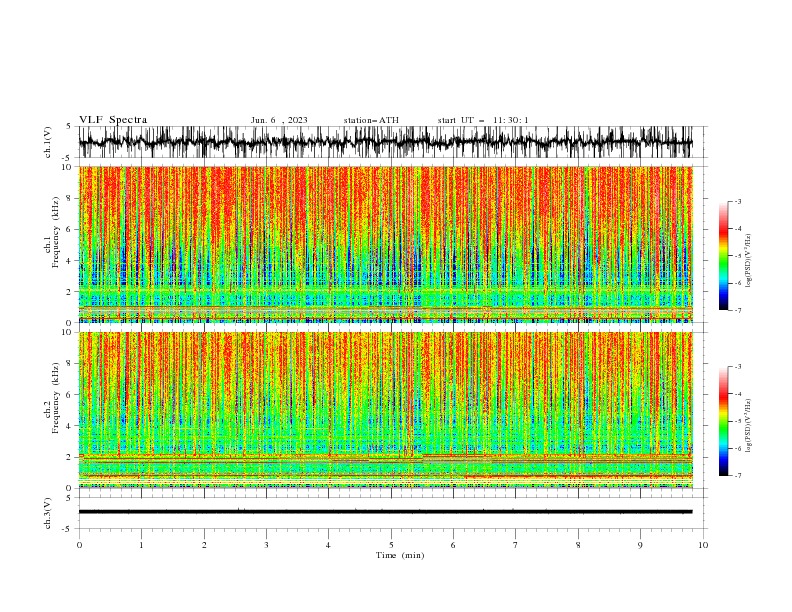Click the "2" kHz tick on ch.2 frequency axis
792x612 pixels.
click(x=71, y=457)
